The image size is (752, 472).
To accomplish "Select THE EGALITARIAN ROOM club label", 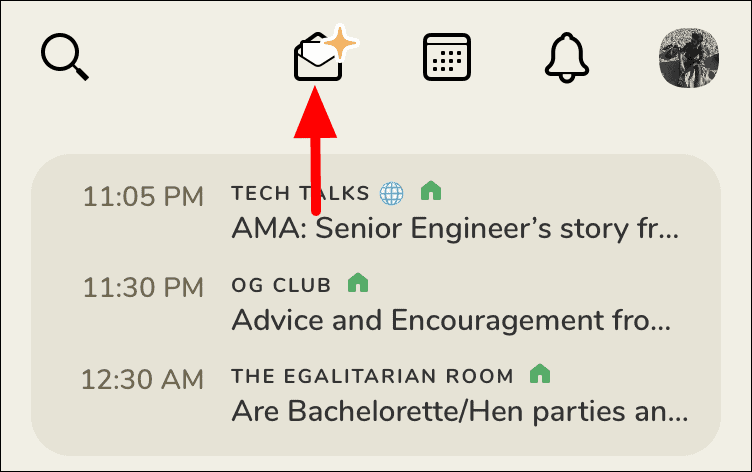I will pyautogui.click(x=372, y=376).
